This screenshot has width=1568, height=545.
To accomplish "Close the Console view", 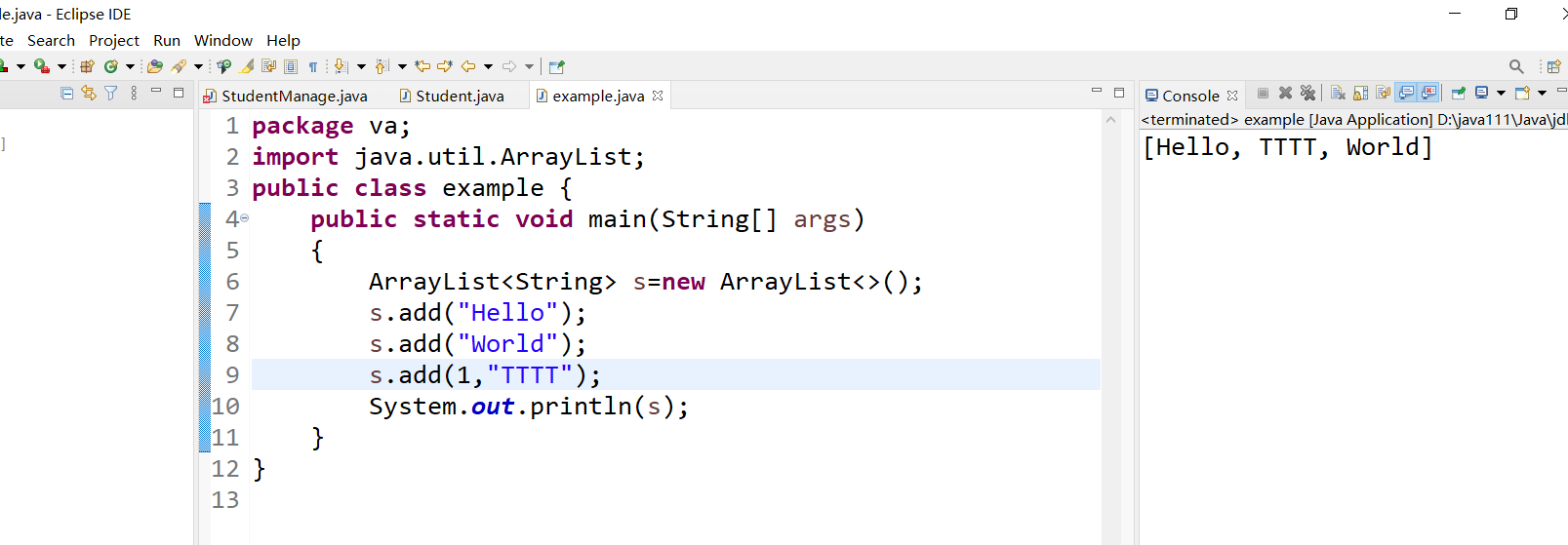I will 1232,96.
